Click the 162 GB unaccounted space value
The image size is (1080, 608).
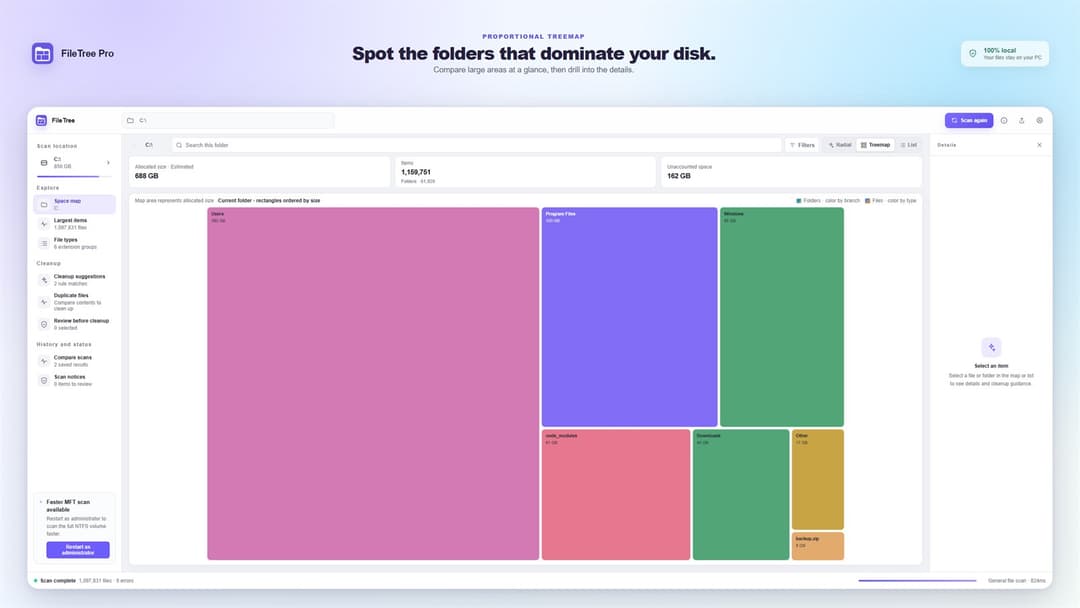[678, 176]
